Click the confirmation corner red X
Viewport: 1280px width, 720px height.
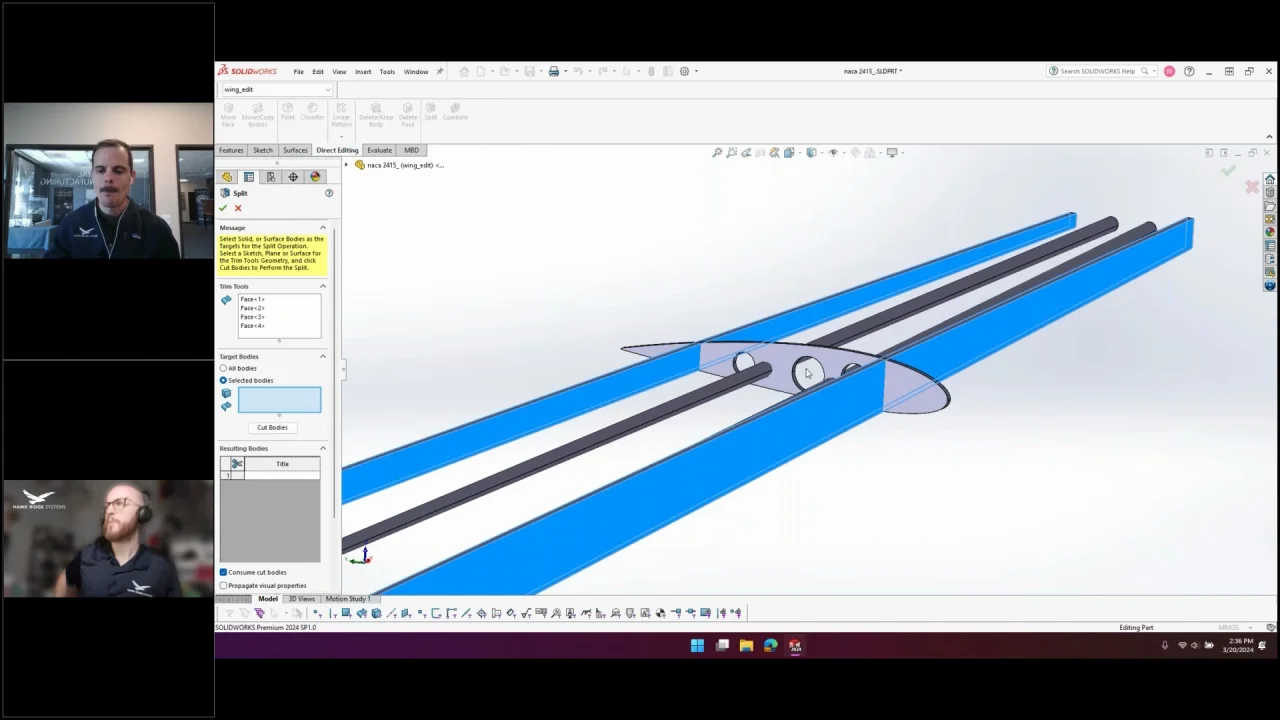[1252, 187]
